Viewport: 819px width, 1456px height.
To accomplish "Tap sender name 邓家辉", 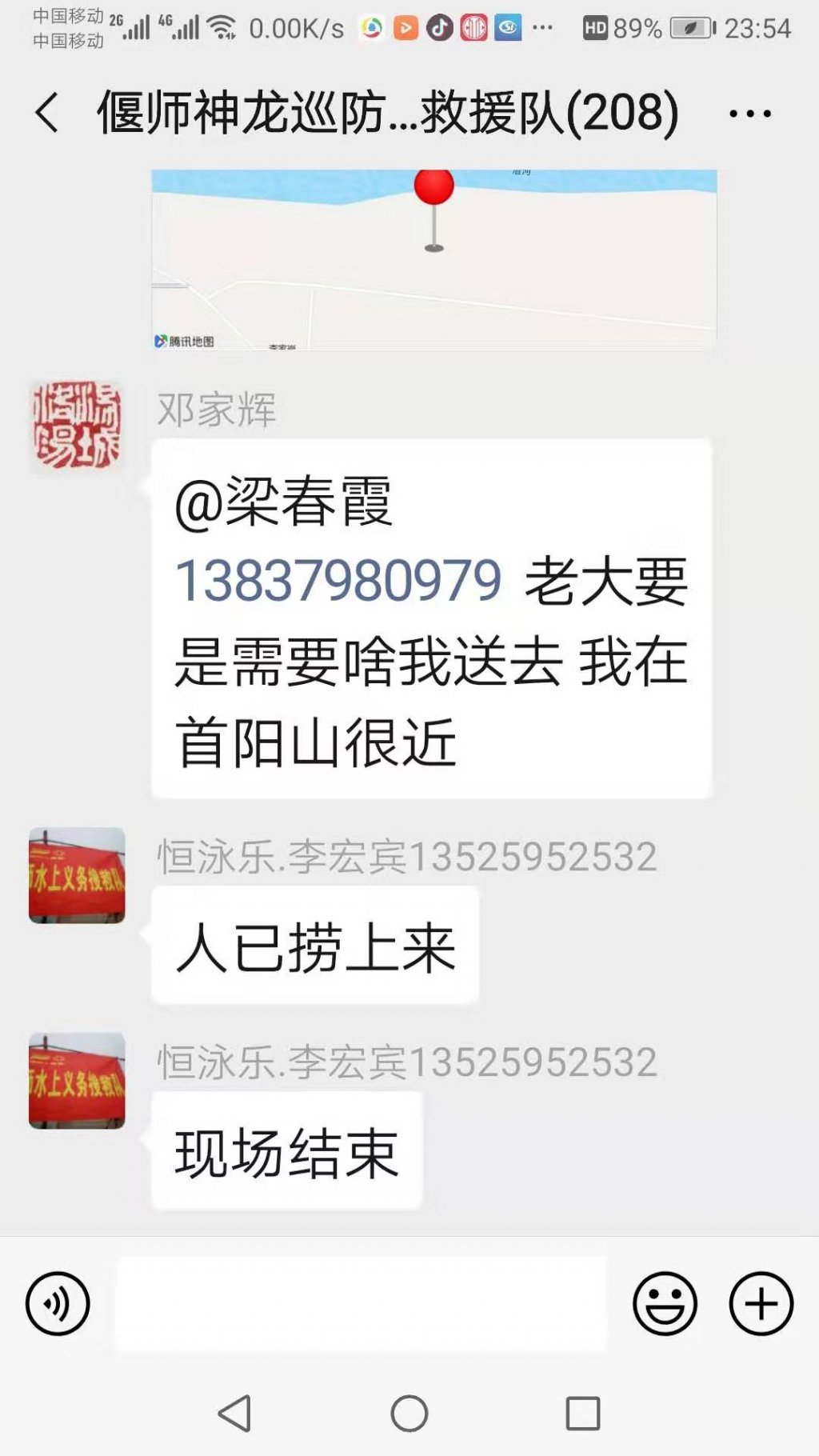I will 217,410.
